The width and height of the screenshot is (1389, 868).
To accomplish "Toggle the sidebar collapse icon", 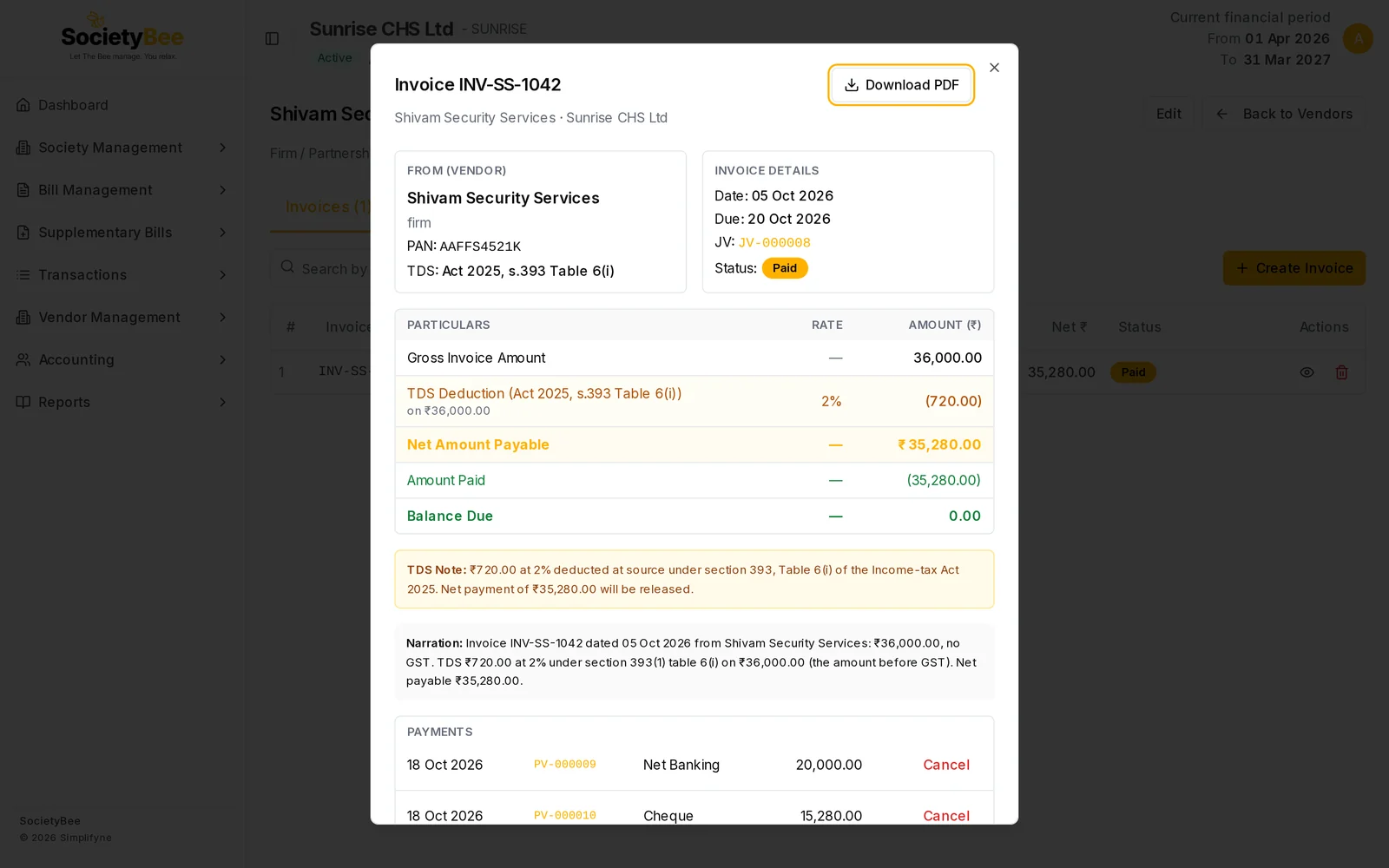I will pyautogui.click(x=272, y=39).
